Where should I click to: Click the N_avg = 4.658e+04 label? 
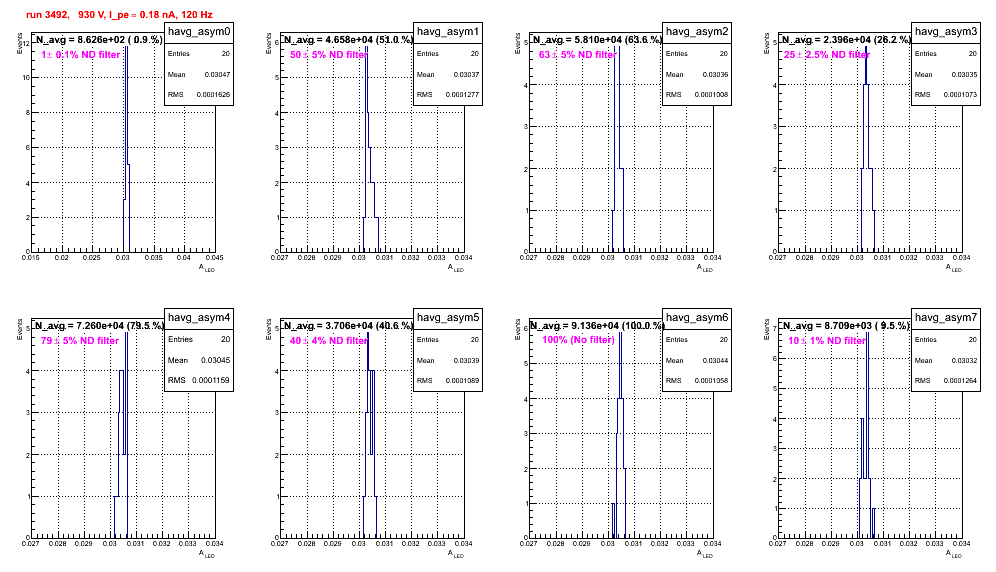coord(348,39)
